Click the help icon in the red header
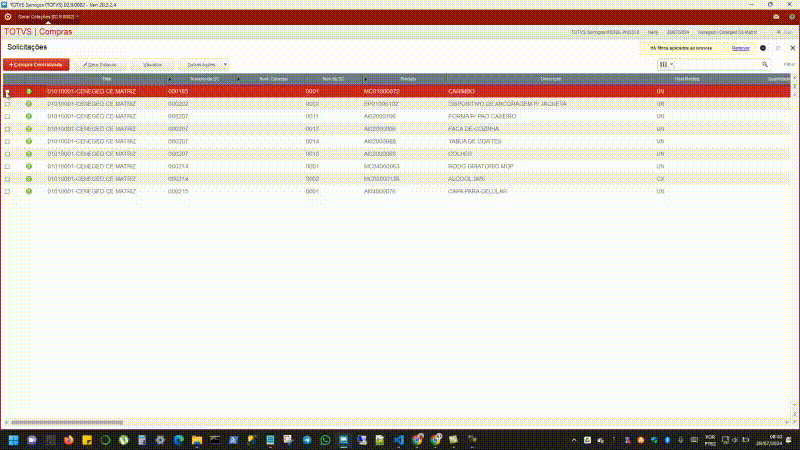 [790, 17]
